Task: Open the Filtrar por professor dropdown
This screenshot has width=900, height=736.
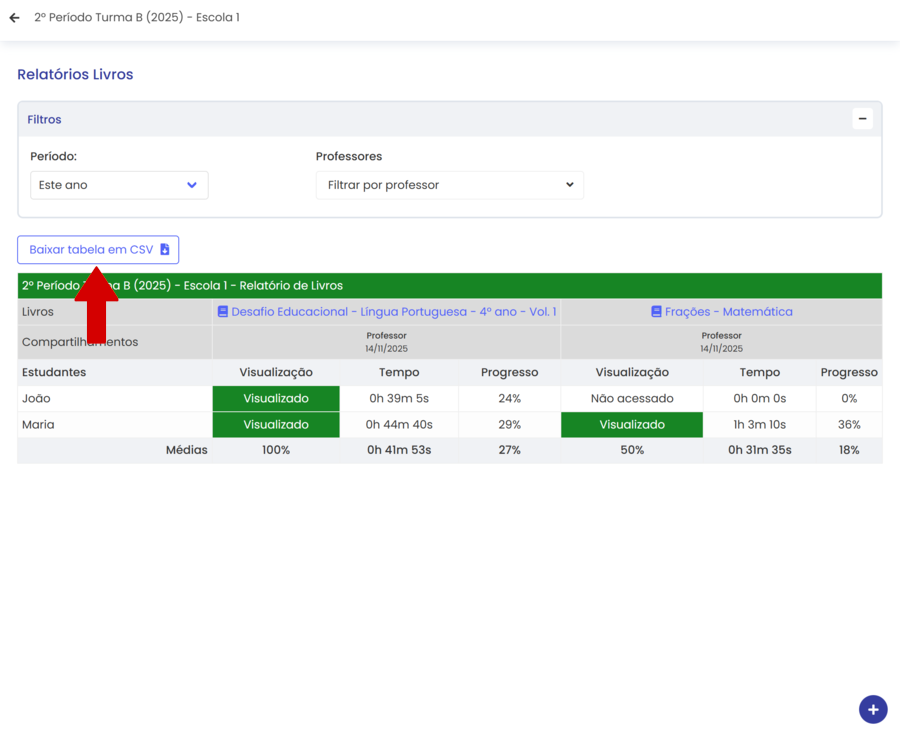Action: (449, 185)
